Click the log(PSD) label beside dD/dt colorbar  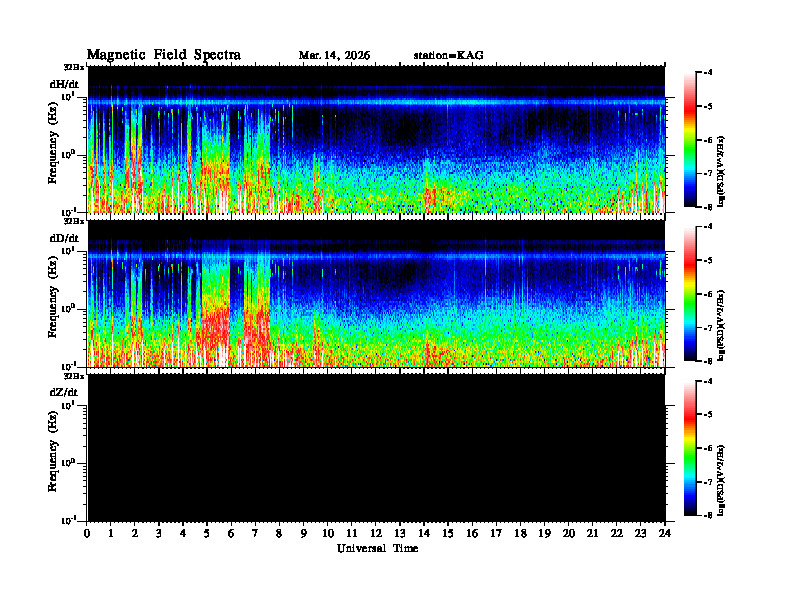coord(721,326)
